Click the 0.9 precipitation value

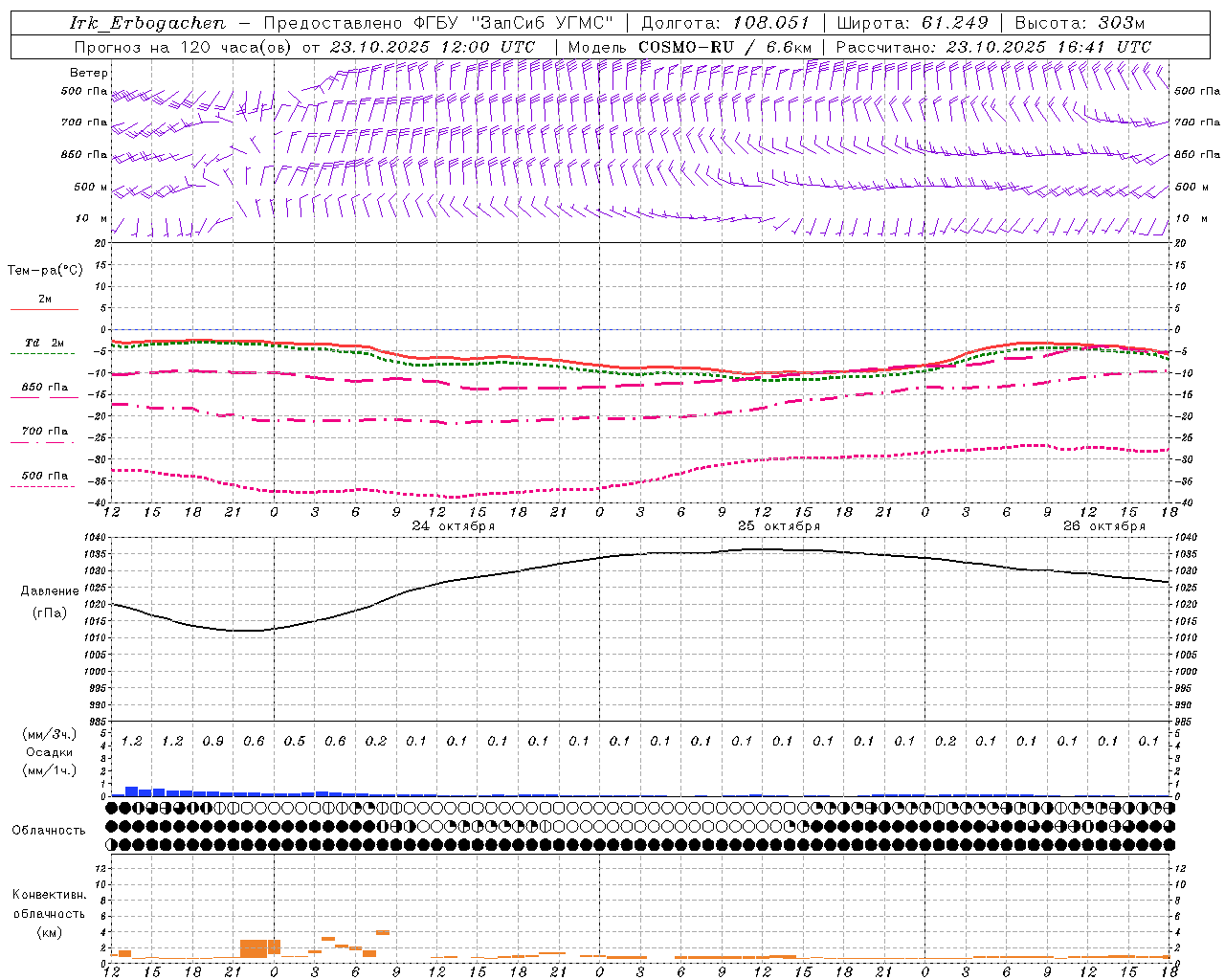pos(212,742)
